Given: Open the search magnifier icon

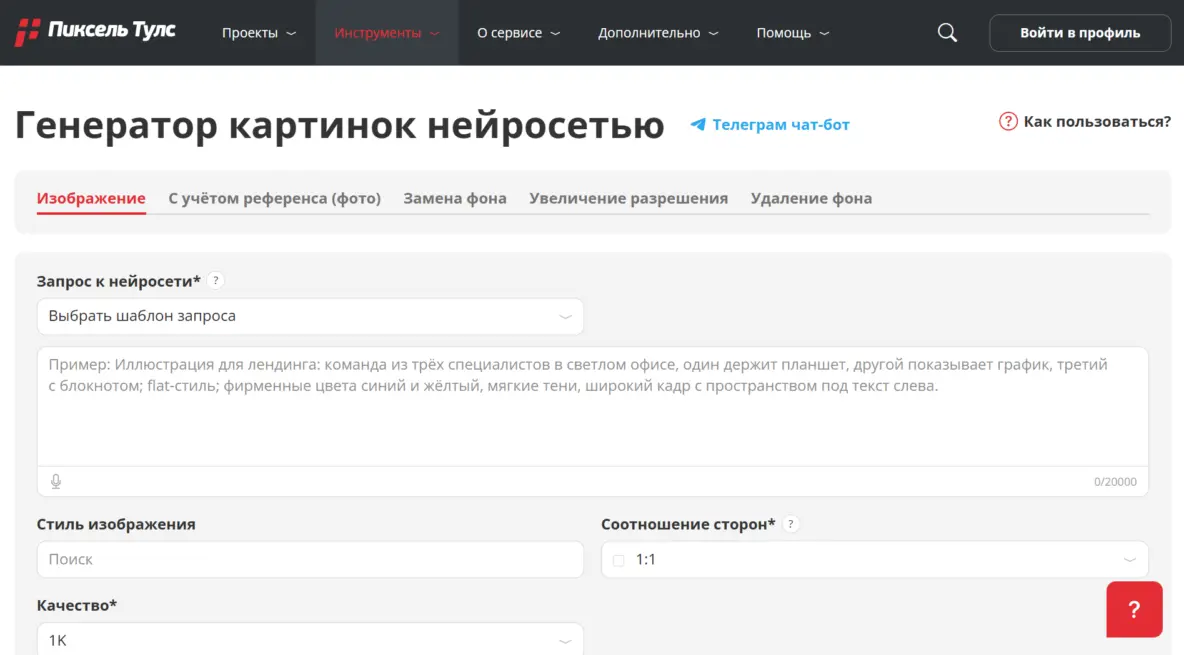Looking at the screenshot, I should click(947, 33).
